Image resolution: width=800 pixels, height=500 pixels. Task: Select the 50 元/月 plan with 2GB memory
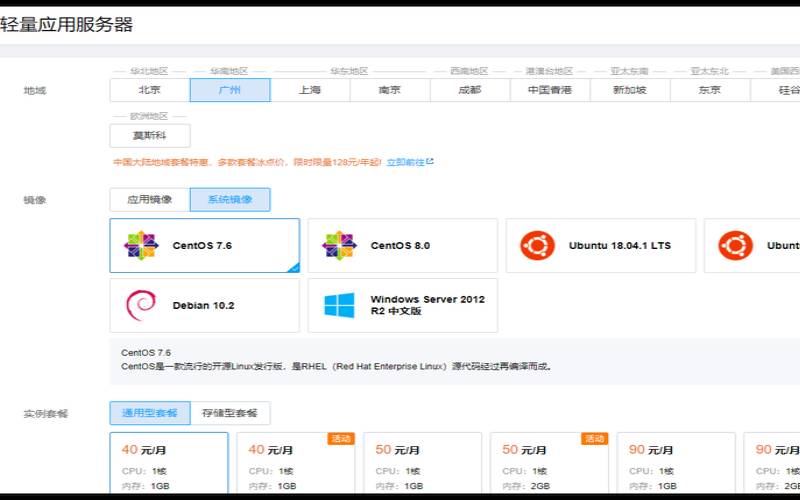click(549, 463)
